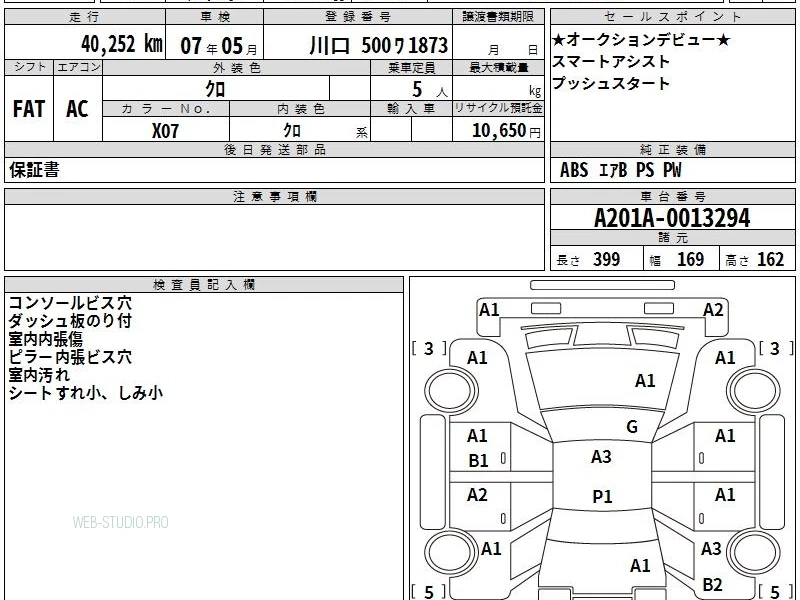This screenshot has width=800, height=600.
Task: Click the 輸入車 header
Action: [411, 109]
